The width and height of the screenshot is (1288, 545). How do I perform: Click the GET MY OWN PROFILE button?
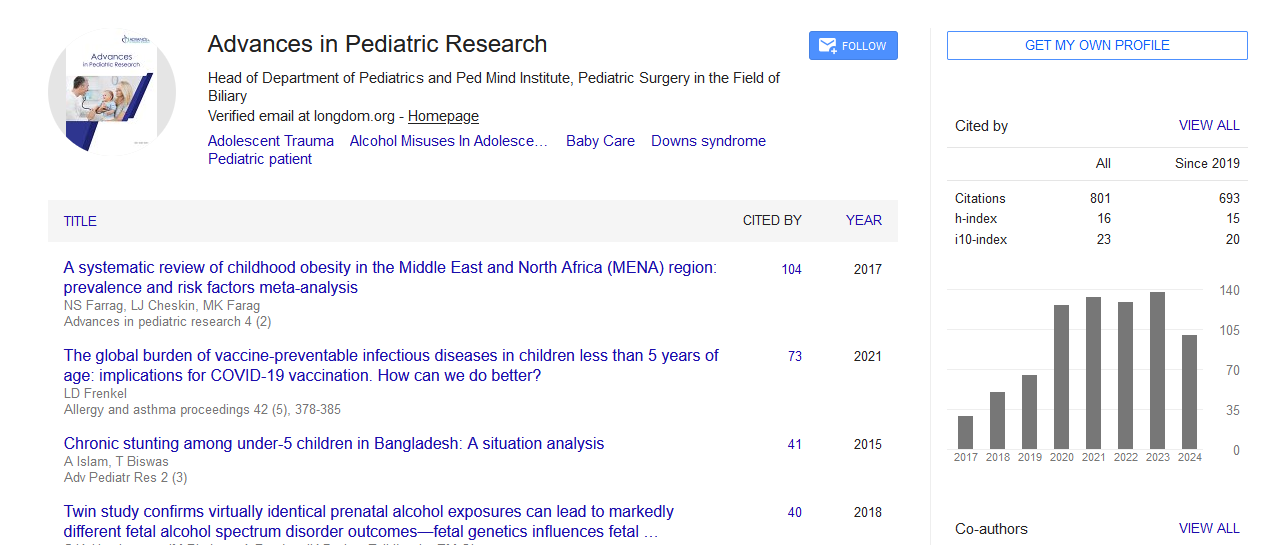pyautogui.click(x=1096, y=45)
